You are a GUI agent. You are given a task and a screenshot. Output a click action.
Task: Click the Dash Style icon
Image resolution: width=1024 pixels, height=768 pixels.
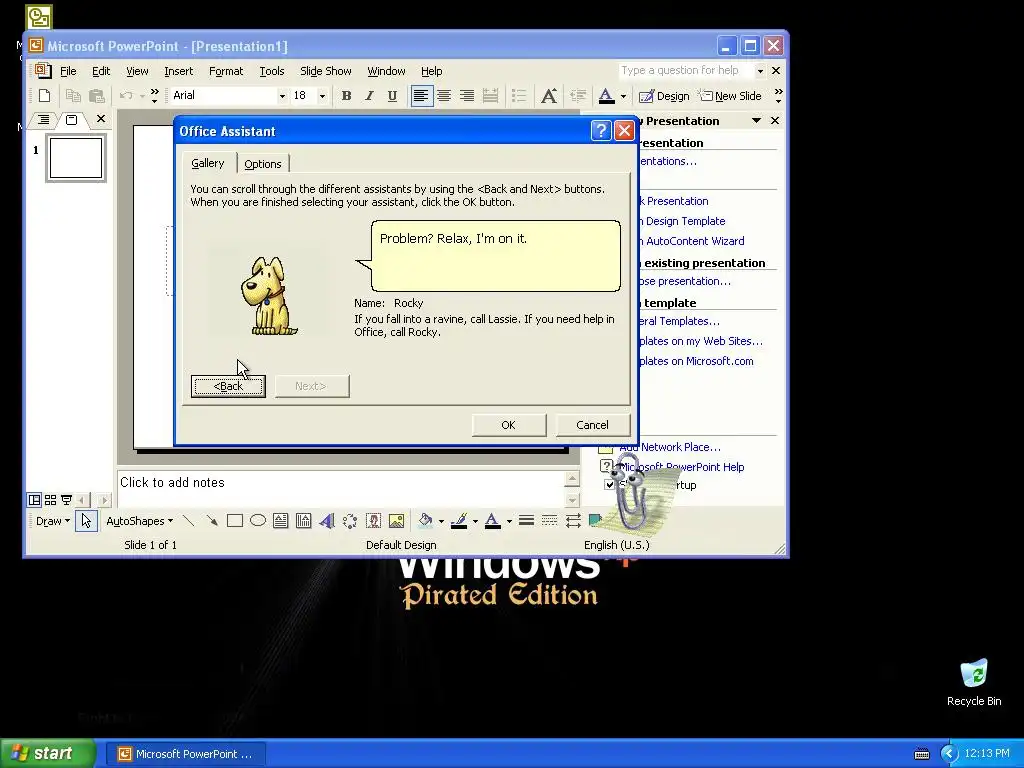click(x=550, y=520)
